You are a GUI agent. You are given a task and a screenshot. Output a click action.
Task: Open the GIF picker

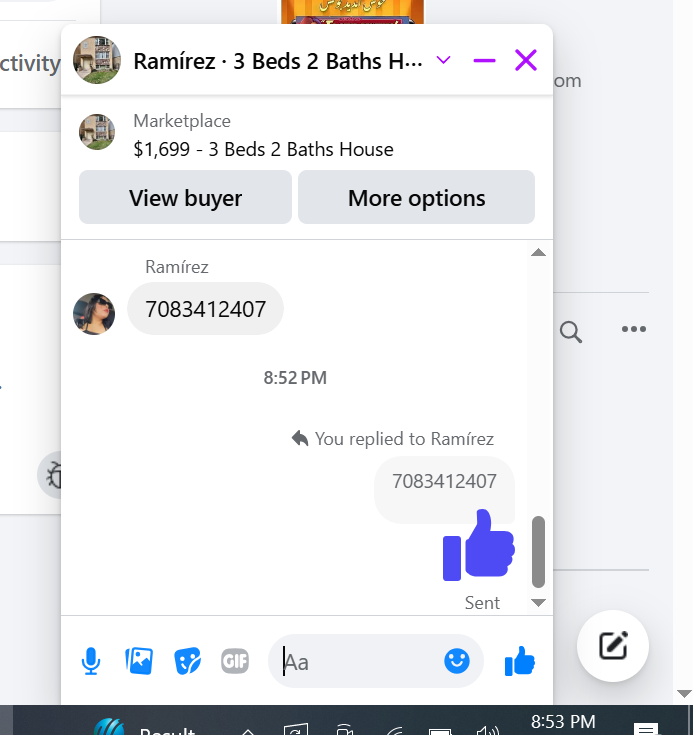(x=235, y=661)
